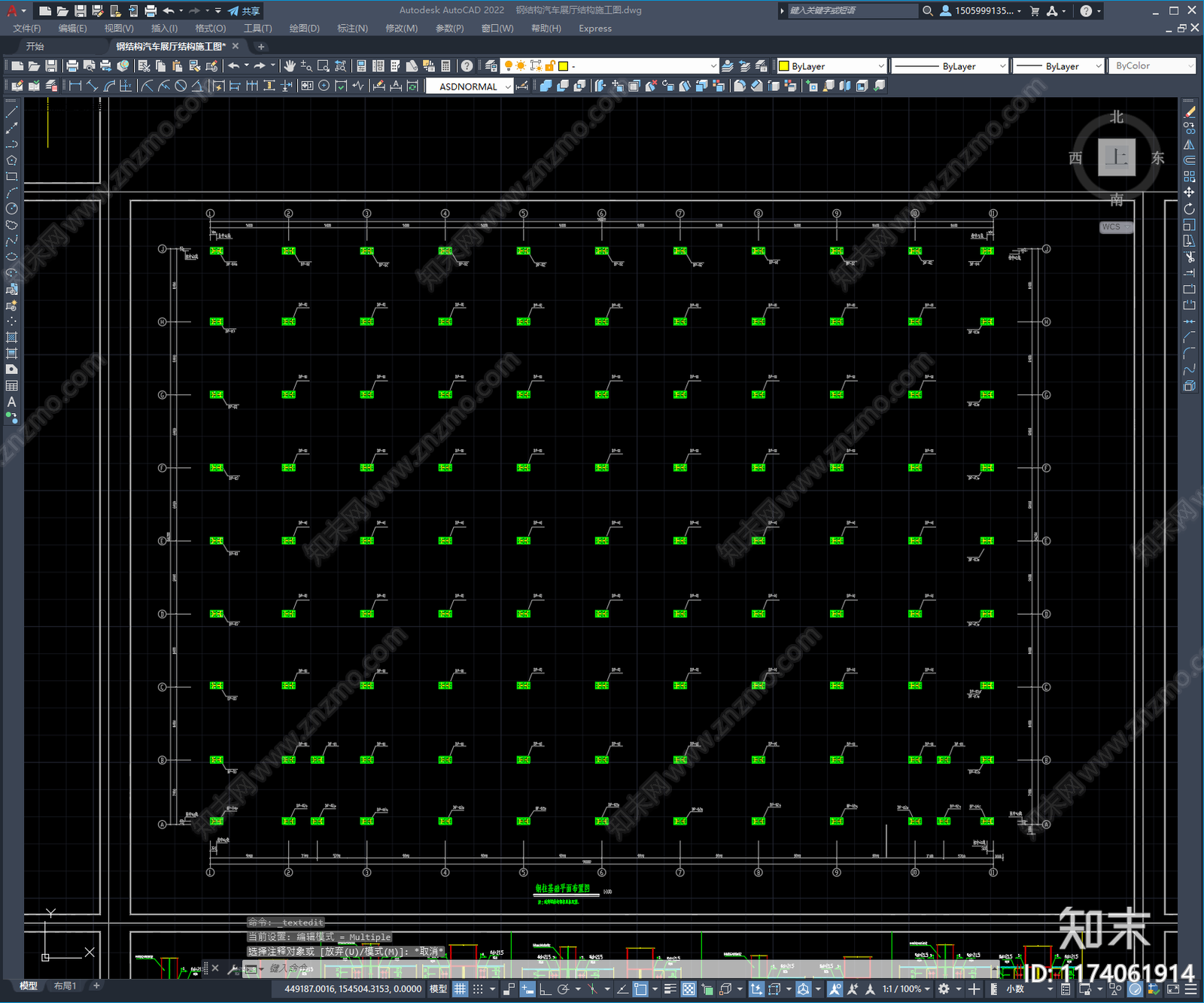Click the WCS coordinate system button
The image size is (1204, 1003).
pos(1115,227)
